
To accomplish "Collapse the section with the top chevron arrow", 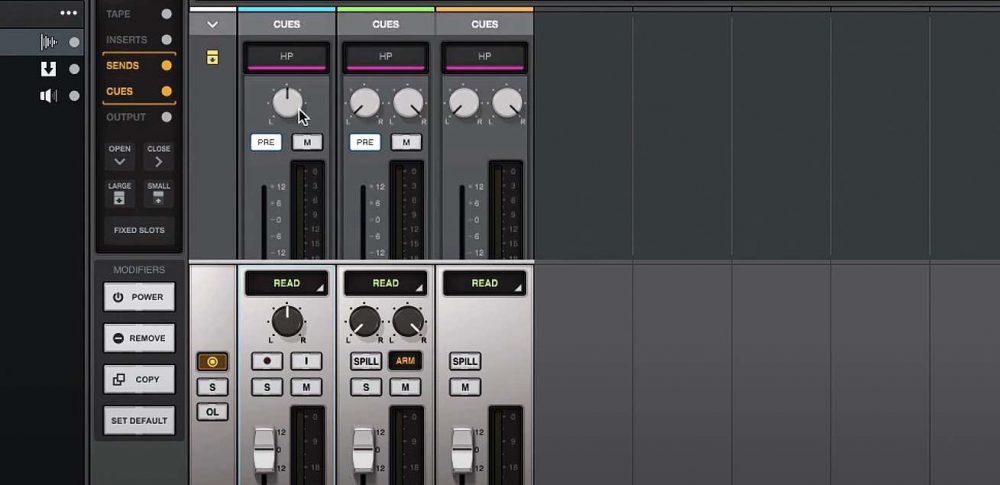I will pos(213,23).
